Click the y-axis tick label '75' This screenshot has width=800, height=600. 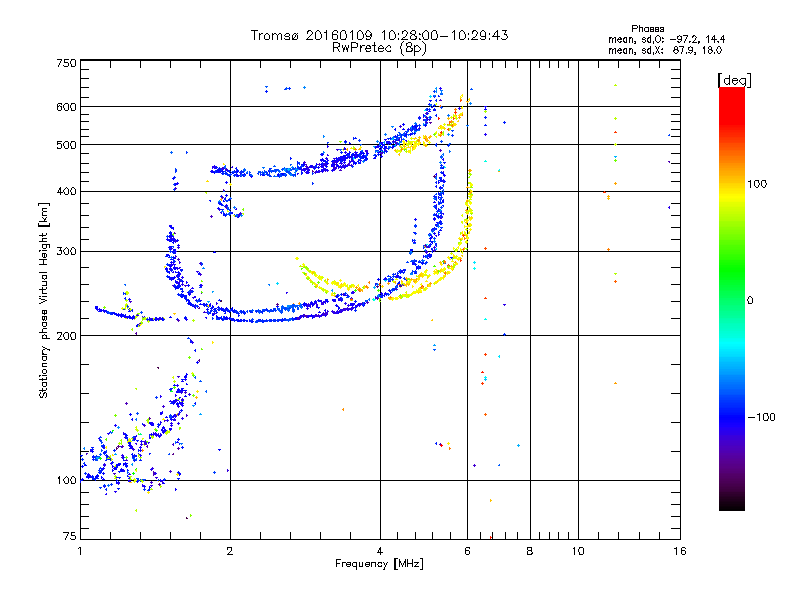pyautogui.click(x=70, y=536)
